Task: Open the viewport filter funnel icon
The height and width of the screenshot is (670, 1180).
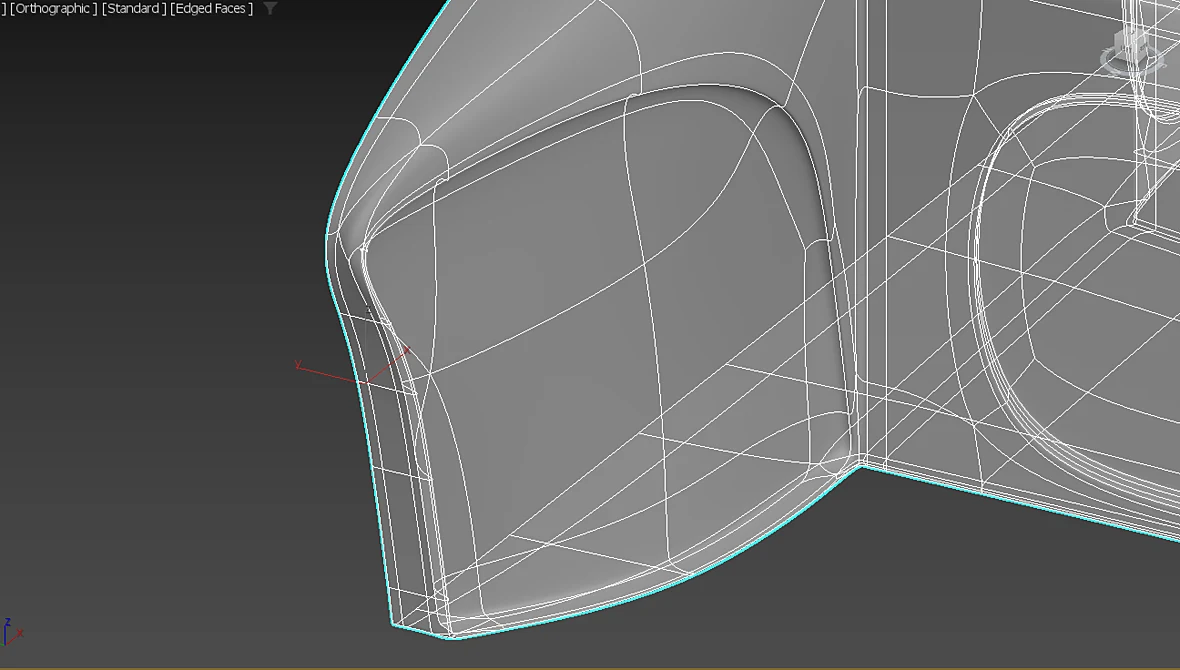Action: click(270, 8)
